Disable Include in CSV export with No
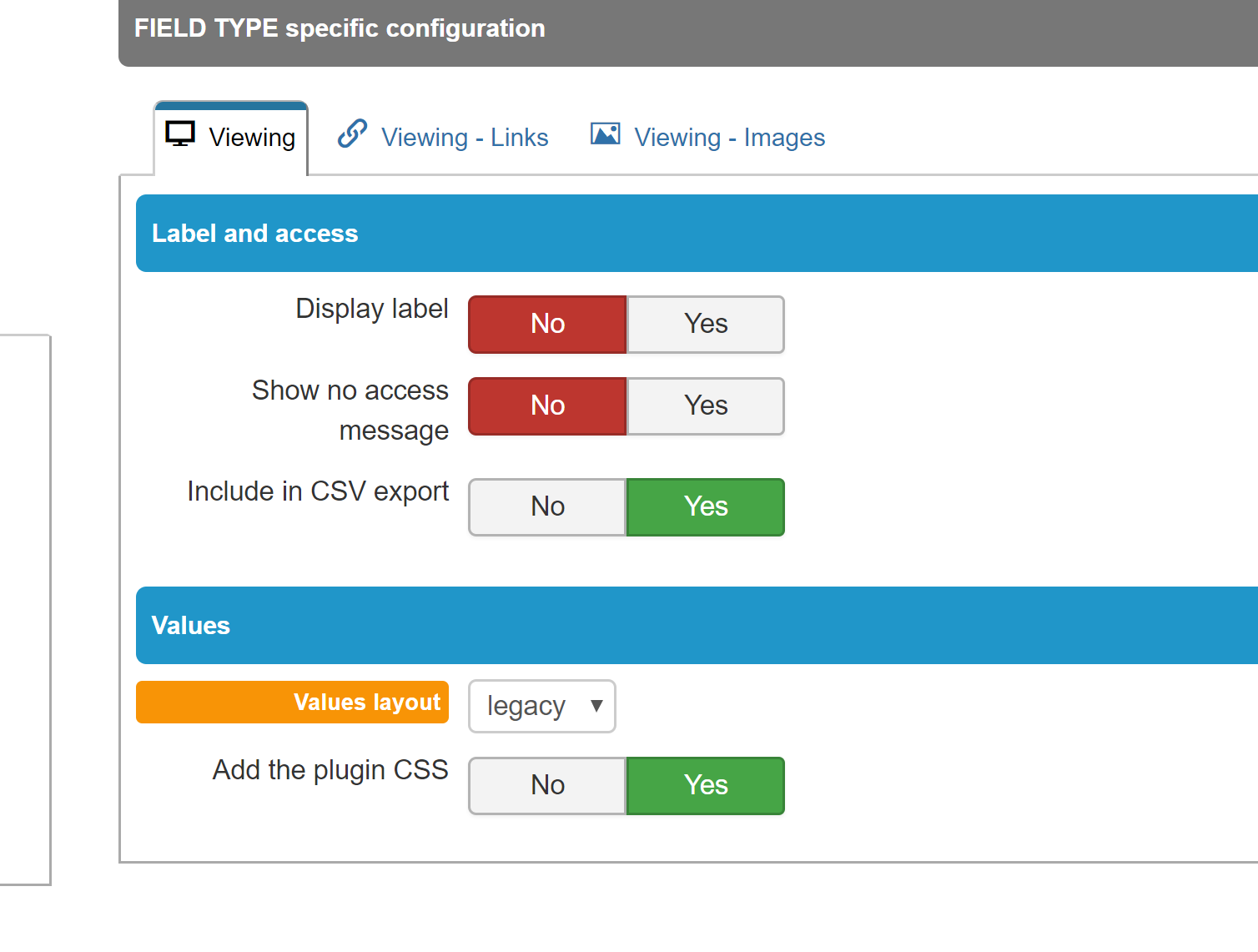The width and height of the screenshot is (1258, 952). (x=547, y=506)
